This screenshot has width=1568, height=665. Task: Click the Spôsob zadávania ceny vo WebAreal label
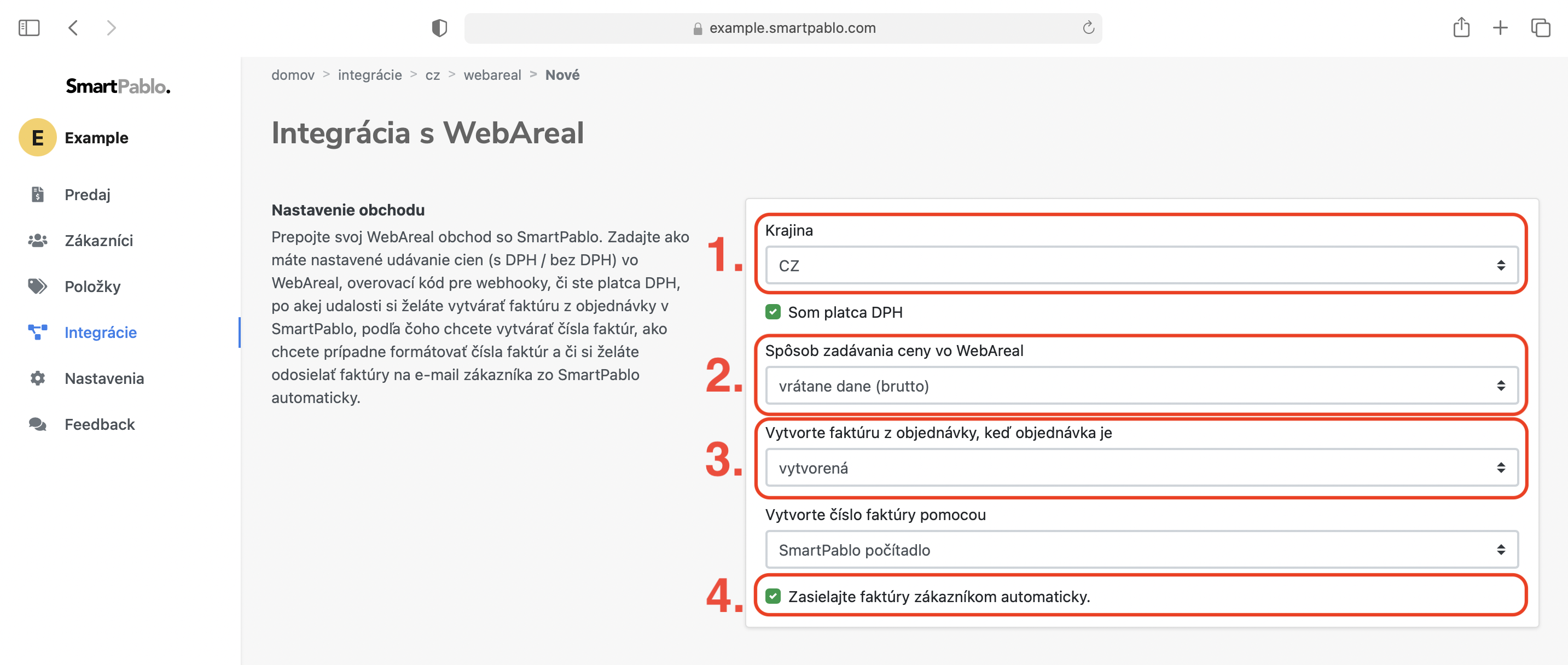[893, 351]
